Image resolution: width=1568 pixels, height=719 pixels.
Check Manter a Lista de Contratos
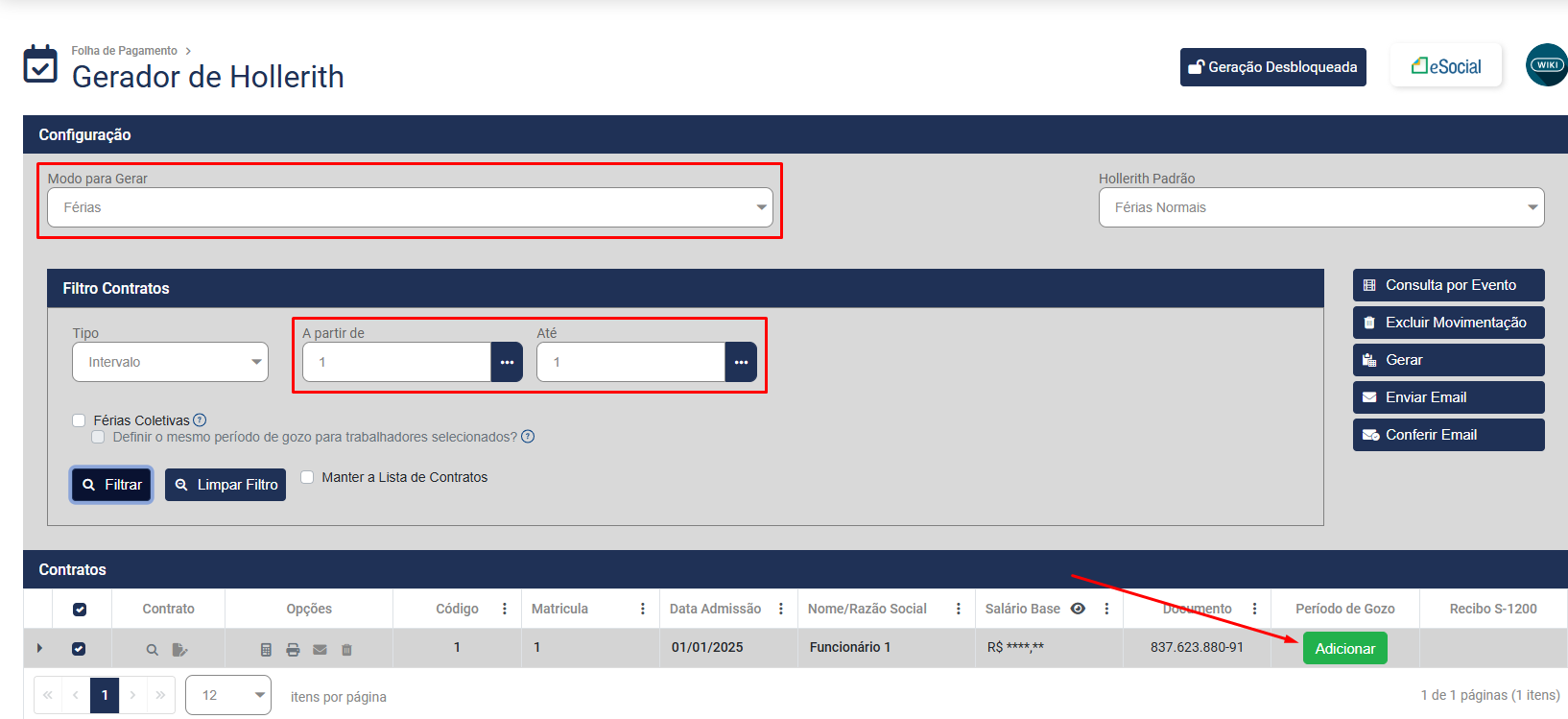(x=307, y=477)
